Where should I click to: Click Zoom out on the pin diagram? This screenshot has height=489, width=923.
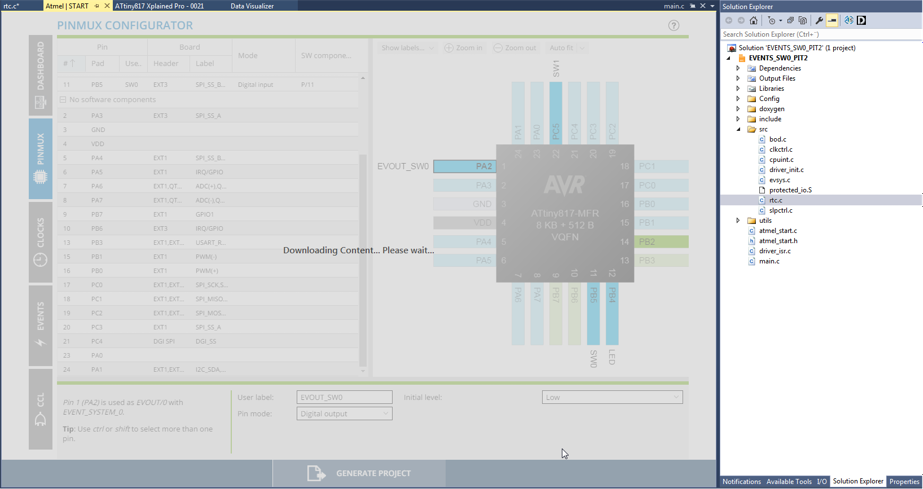click(x=514, y=48)
